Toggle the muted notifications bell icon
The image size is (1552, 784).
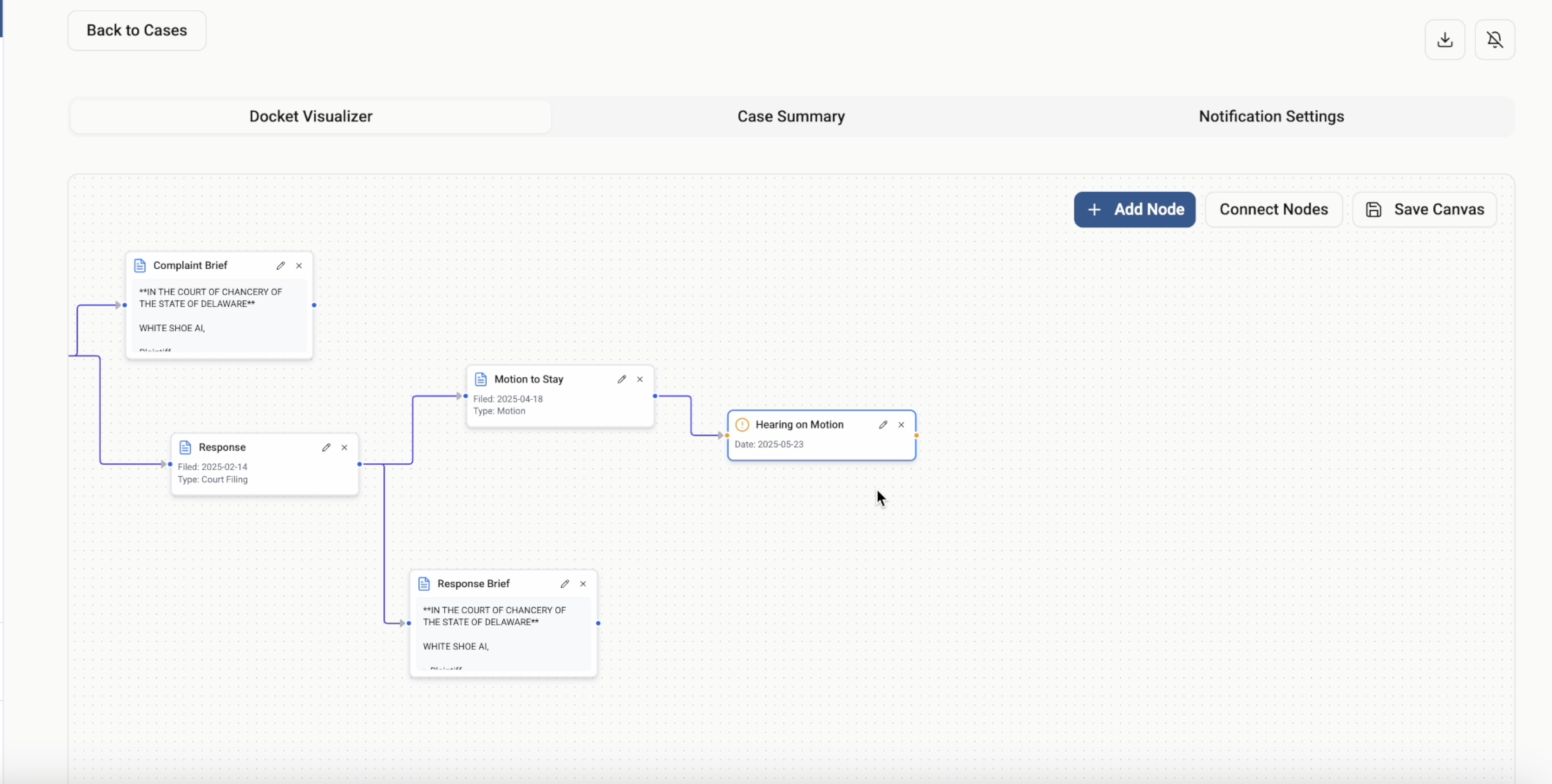point(1495,40)
